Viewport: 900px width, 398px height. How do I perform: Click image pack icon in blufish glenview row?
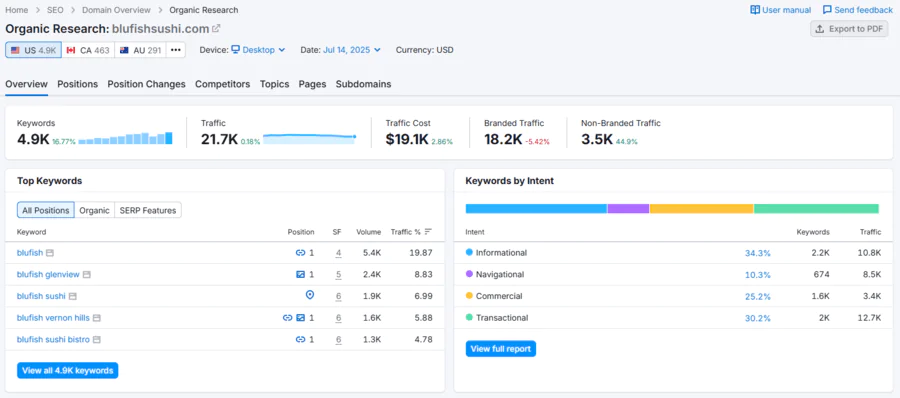[x=300, y=275]
